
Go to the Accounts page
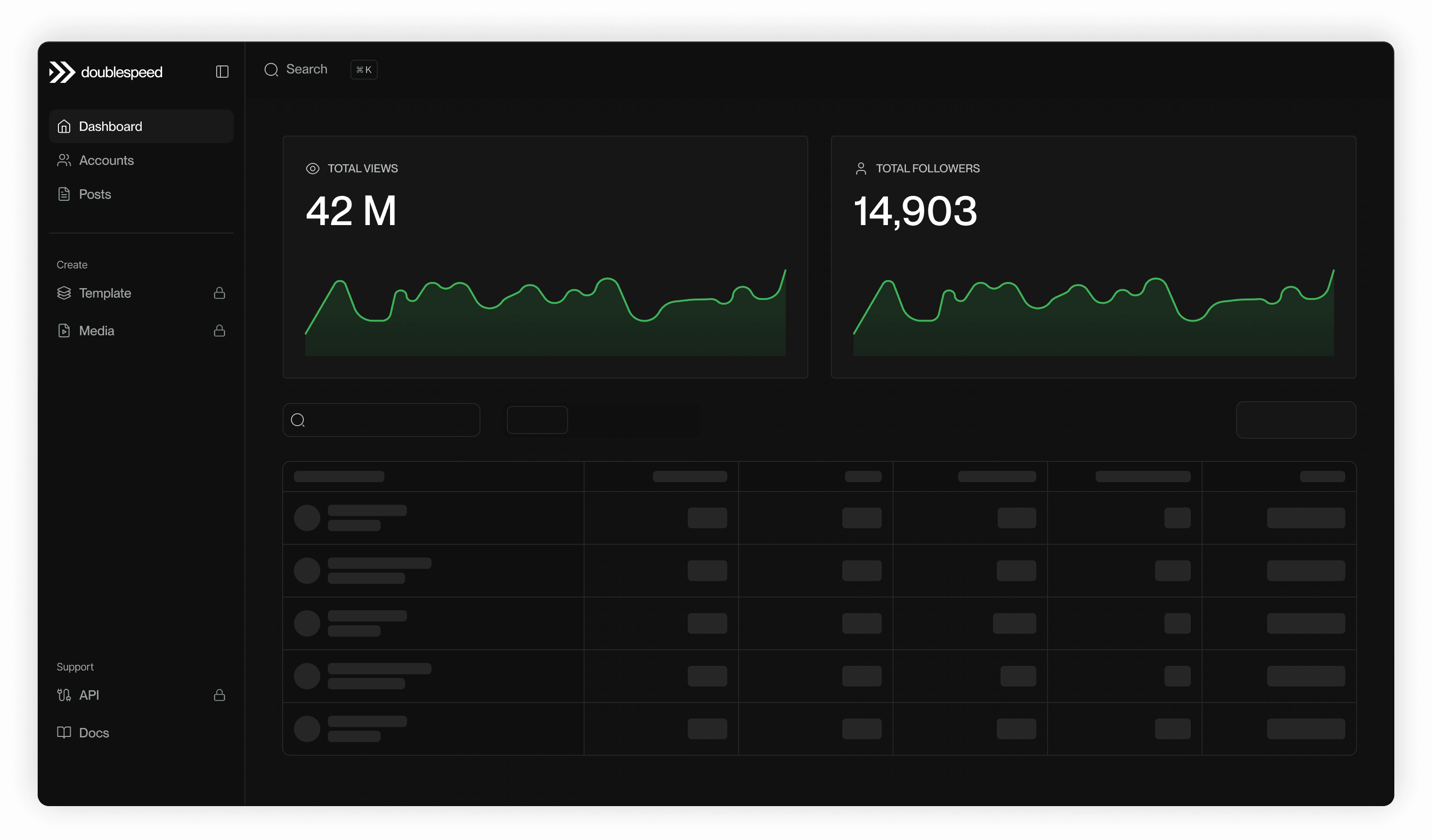point(106,160)
